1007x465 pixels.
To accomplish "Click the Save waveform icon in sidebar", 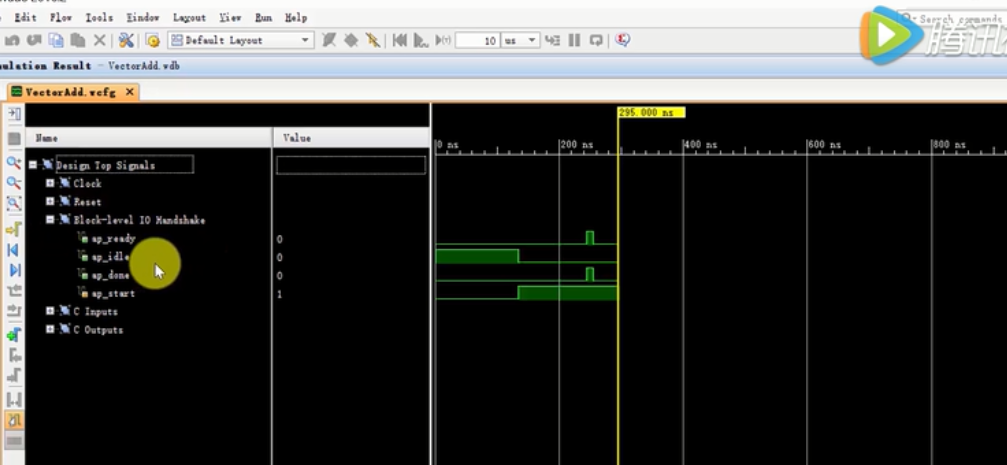I will click(14, 138).
